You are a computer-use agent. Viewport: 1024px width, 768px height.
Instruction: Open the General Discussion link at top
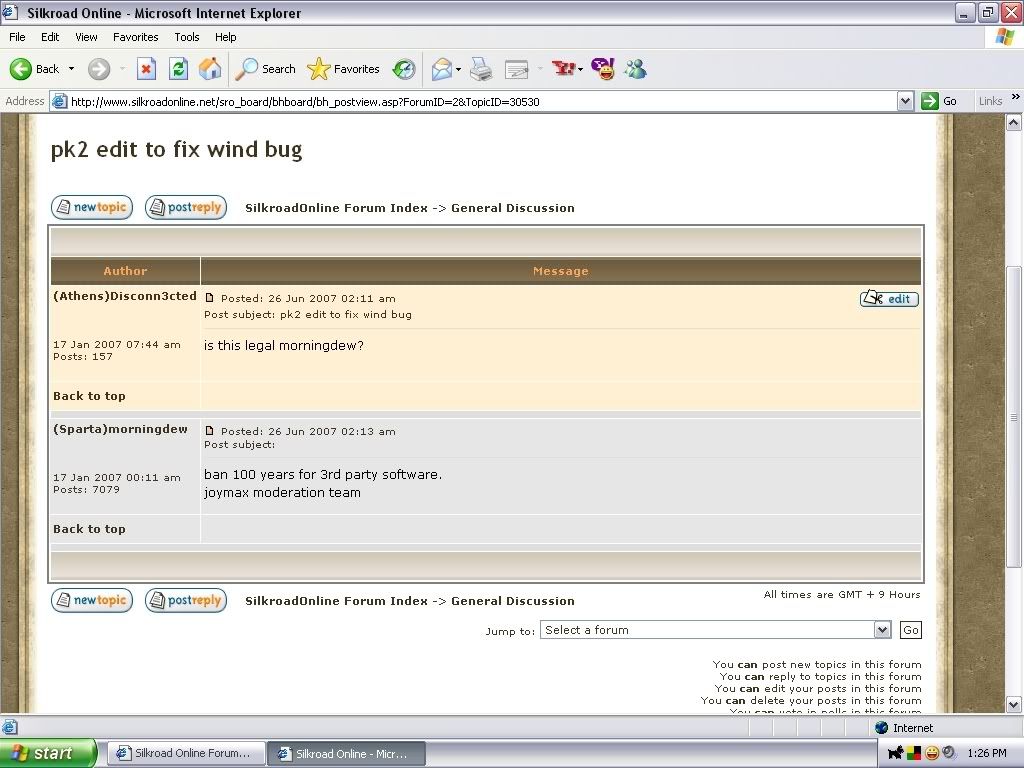512,208
